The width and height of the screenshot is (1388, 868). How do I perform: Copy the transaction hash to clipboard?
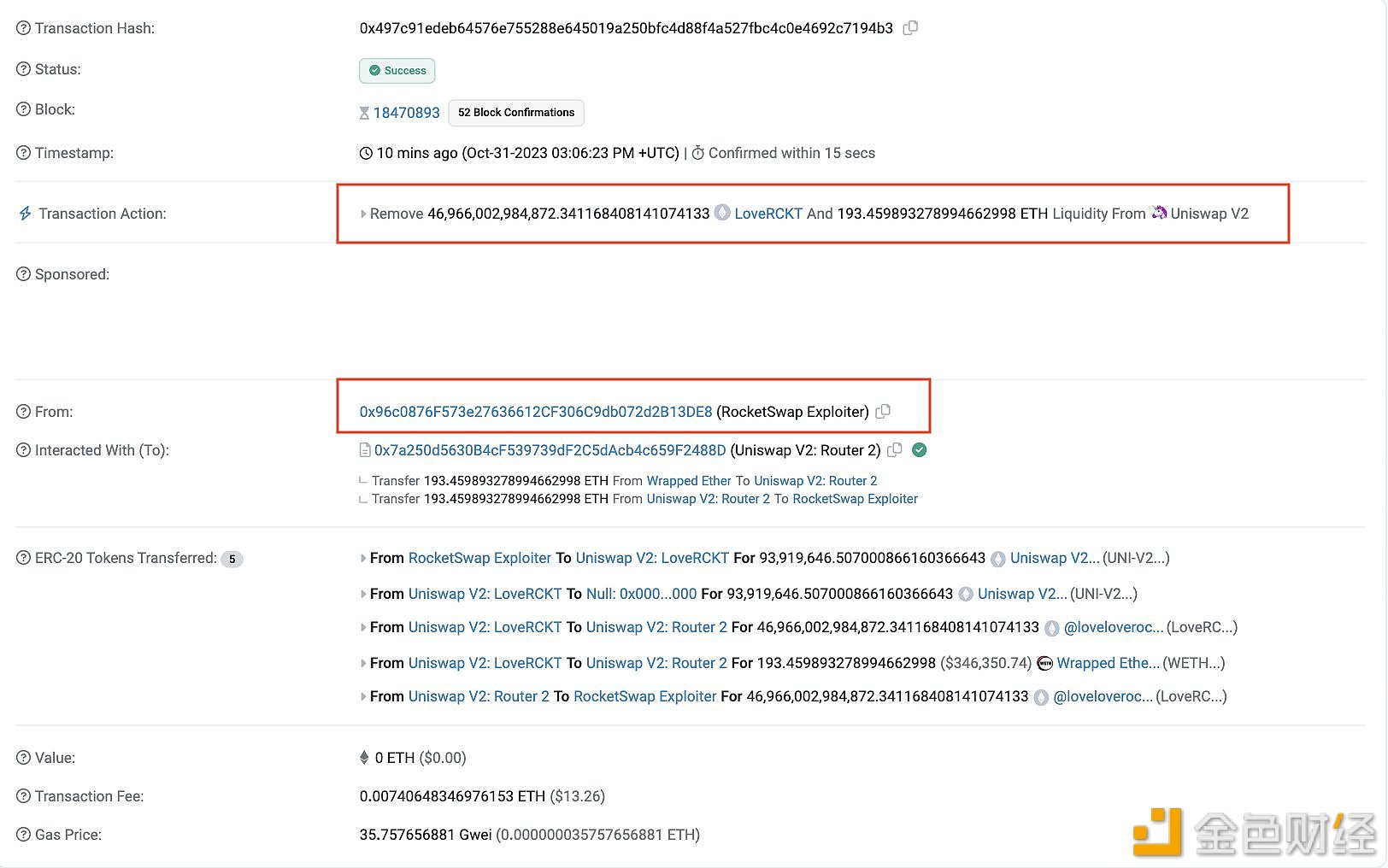pyautogui.click(x=910, y=27)
